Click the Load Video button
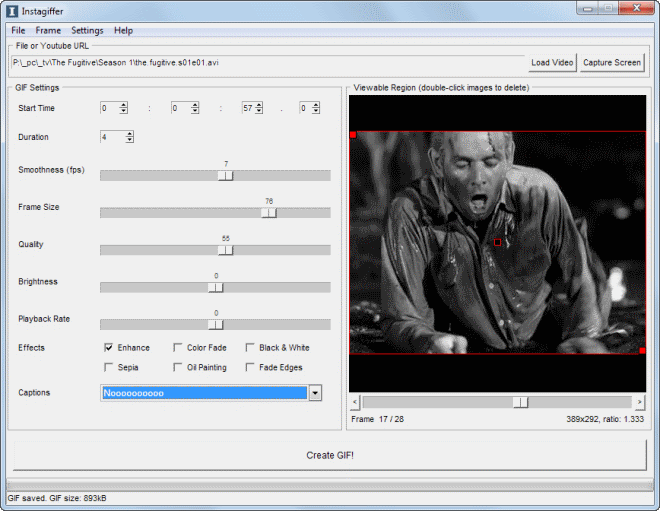This screenshot has width=660, height=511. tap(552, 63)
